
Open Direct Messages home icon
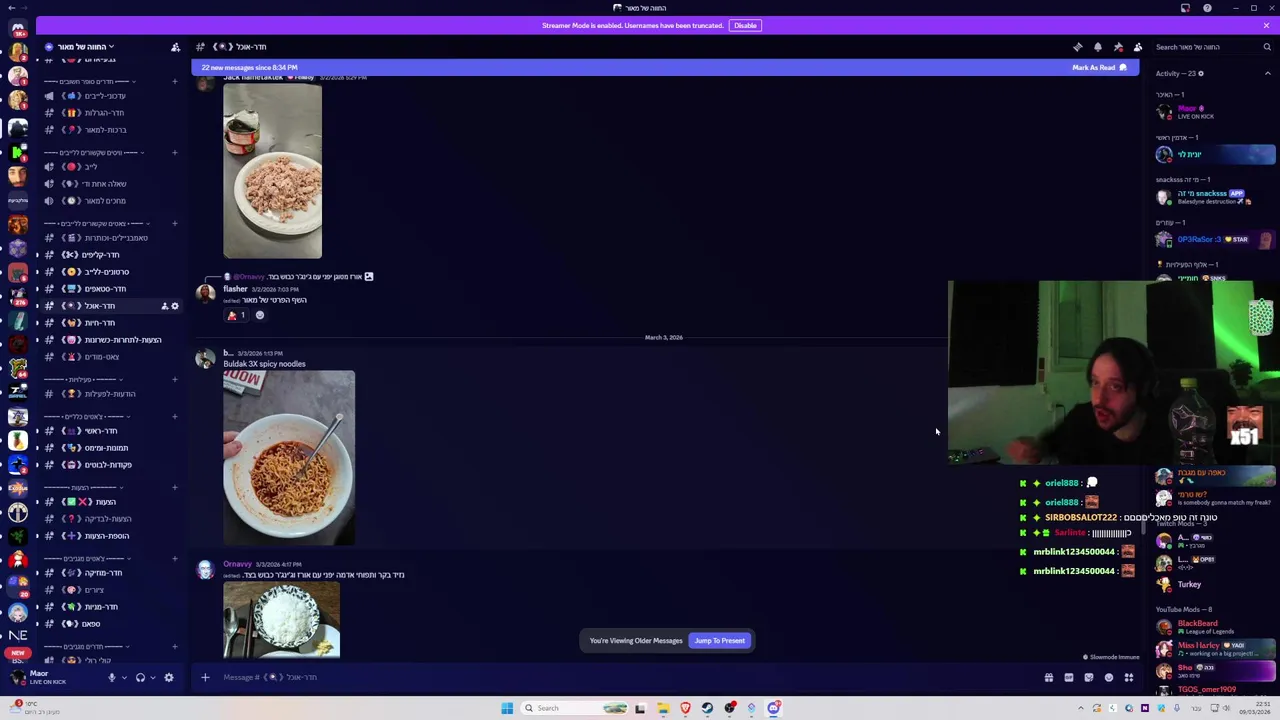[x=18, y=29]
